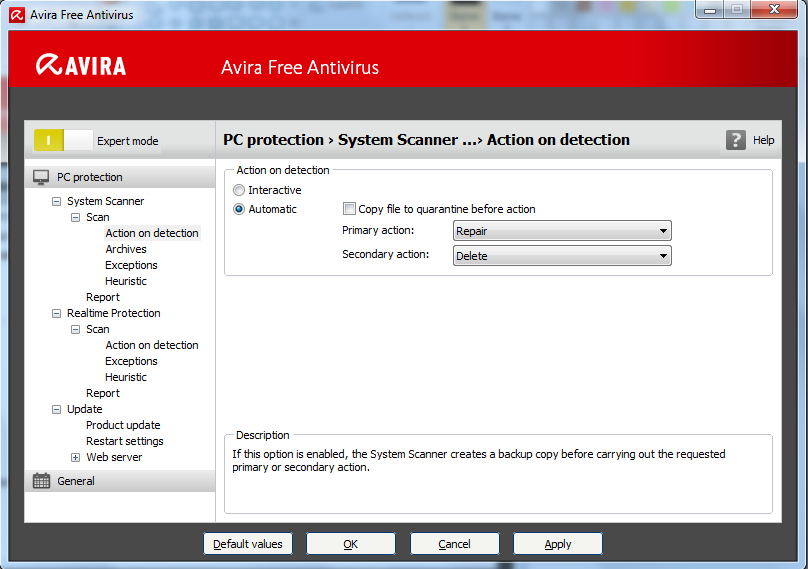808x569 pixels.
Task: Select Heuristic under Realtime Protection scan
Action: [x=126, y=377]
